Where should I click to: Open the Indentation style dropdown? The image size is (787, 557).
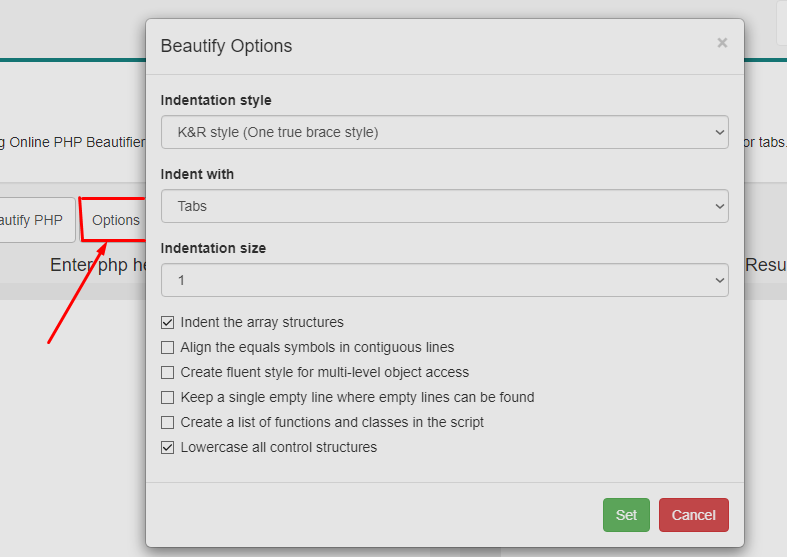click(x=444, y=132)
